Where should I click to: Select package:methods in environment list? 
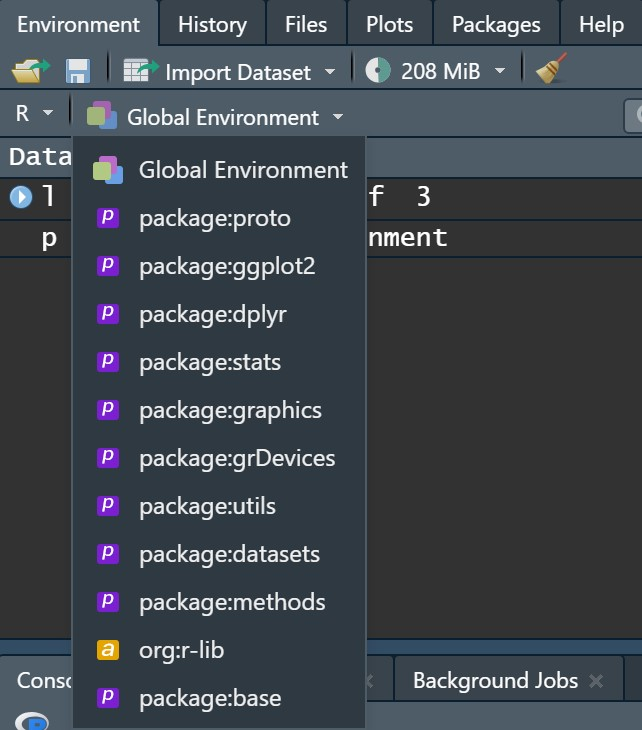tap(219, 602)
